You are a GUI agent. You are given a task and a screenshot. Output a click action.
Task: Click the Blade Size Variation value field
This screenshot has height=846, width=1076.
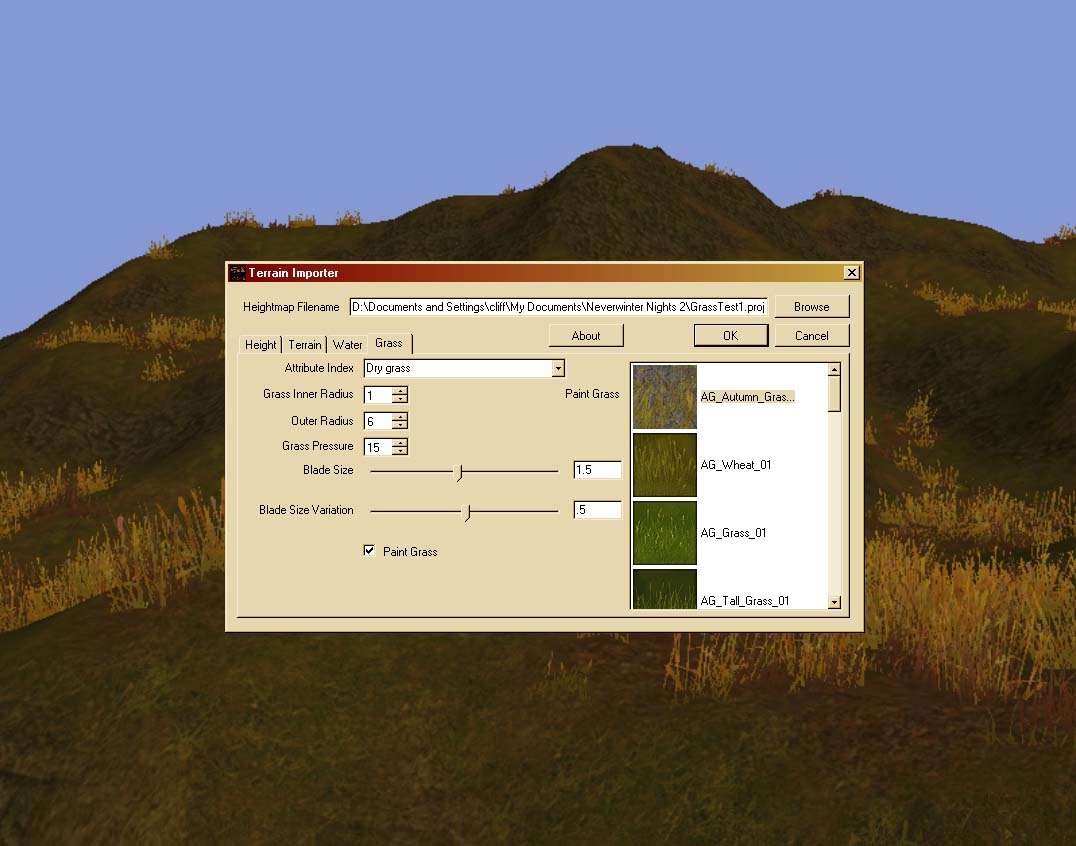(598, 511)
